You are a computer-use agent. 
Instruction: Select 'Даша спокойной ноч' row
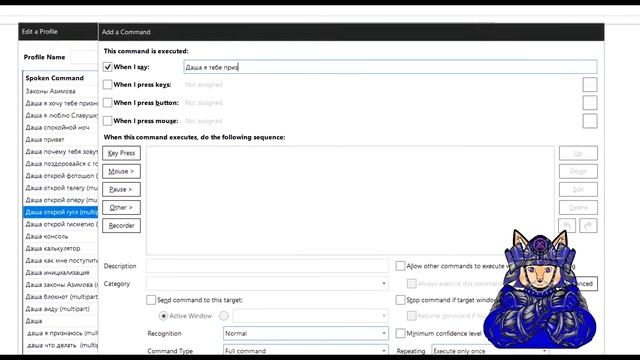click(60, 127)
